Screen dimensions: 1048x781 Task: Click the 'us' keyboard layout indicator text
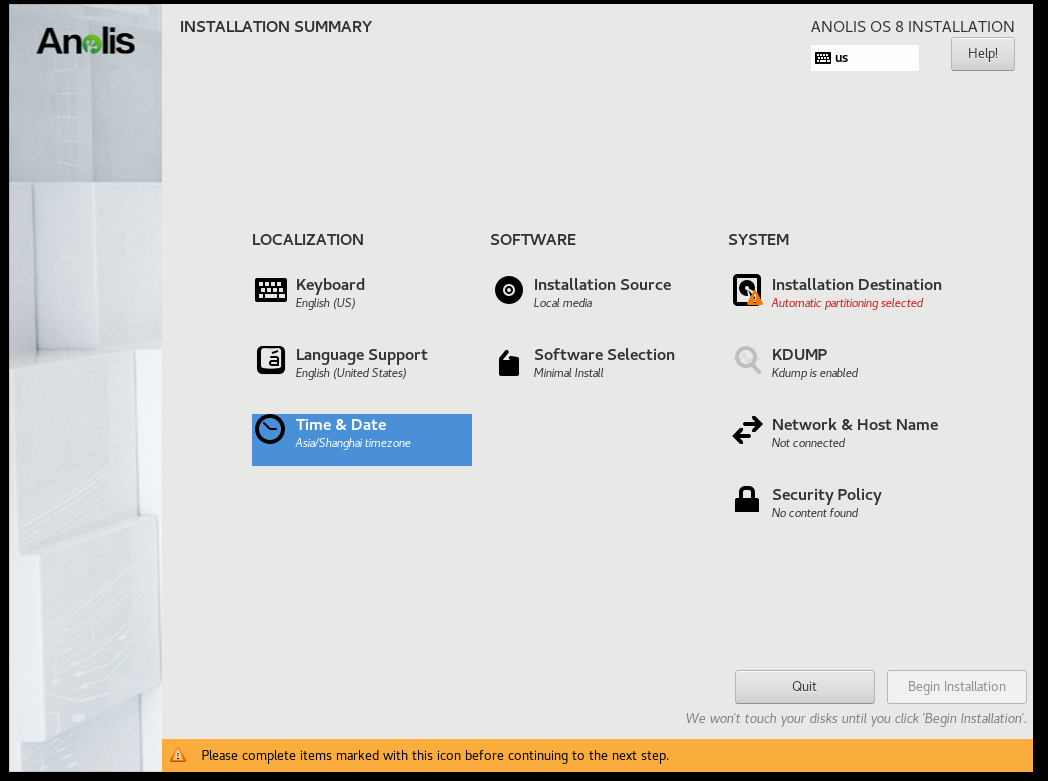842,58
